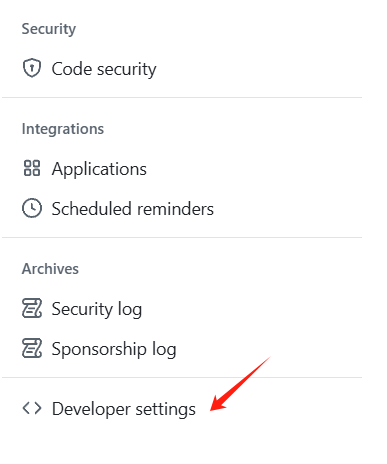Image resolution: width=387 pixels, height=464 pixels.
Task: Click the shield icon beside Code security
Action: [32, 68]
